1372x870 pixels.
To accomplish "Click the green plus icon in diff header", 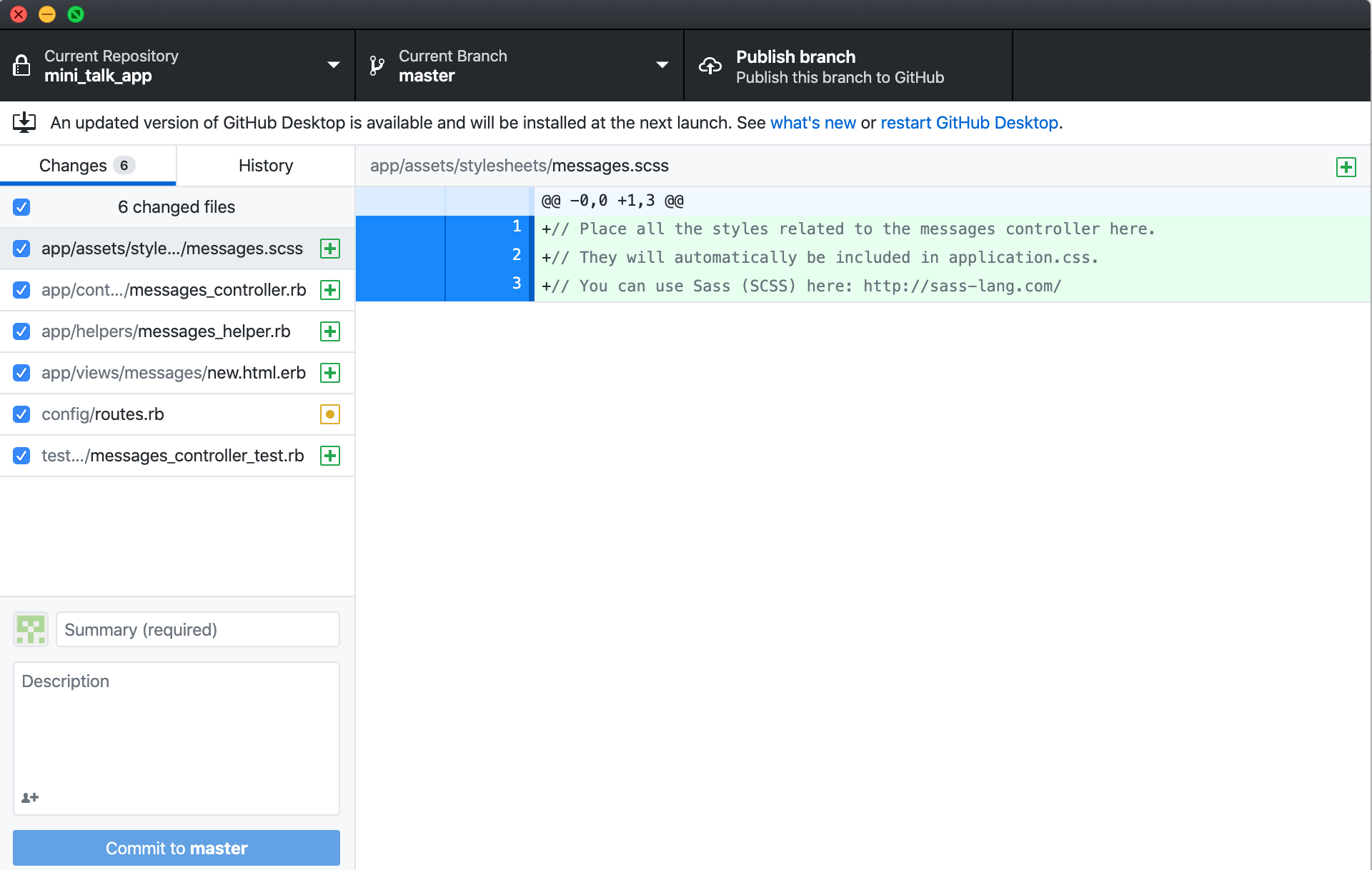I will point(1346,167).
